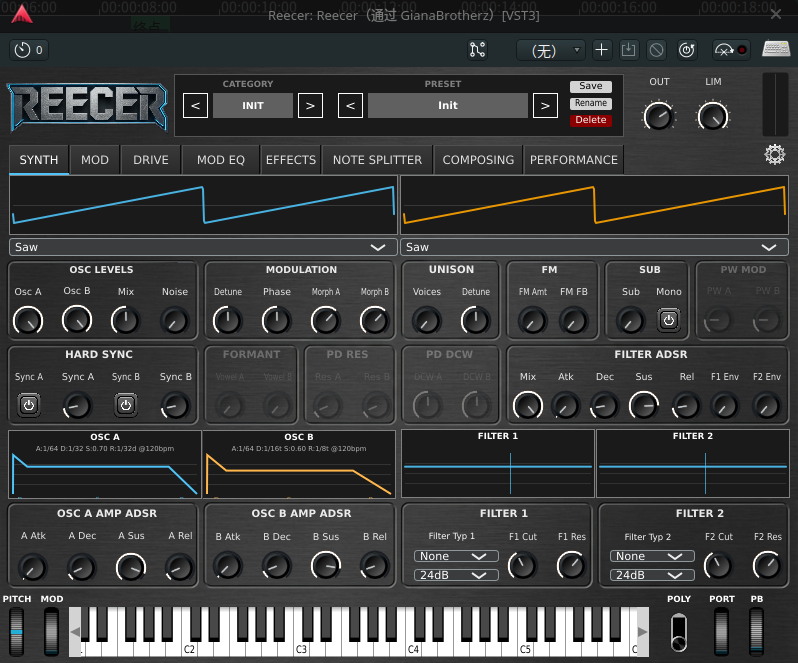Image resolution: width=798 pixels, height=663 pixels.
Task: Toggle the first Sync A power button
Action: (29, 405)
